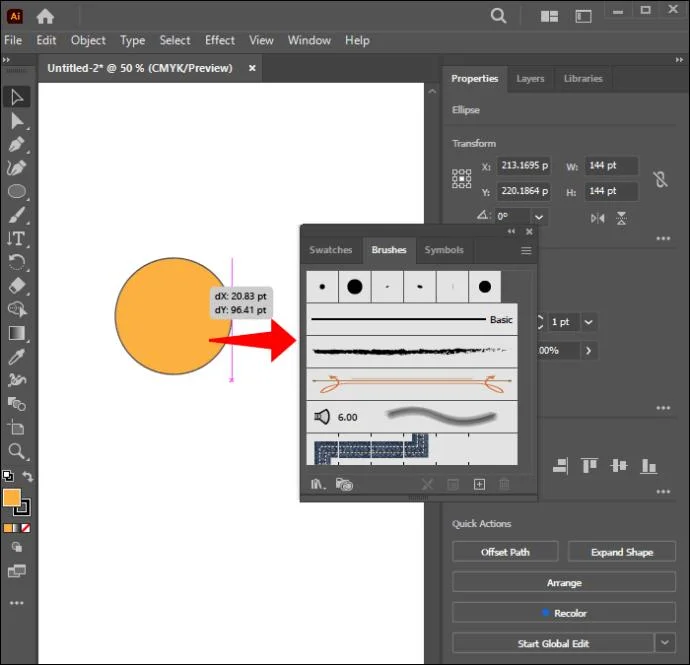The image size is (690, 665).
Task: Switch to the Symbols tab
Action: pyautogui.click(x=444, y=250)
